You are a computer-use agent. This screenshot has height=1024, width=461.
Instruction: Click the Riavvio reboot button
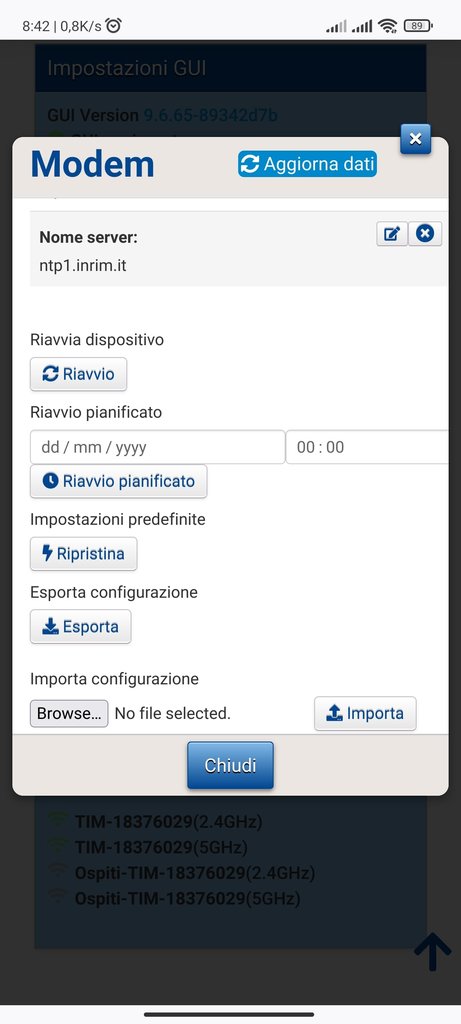pyautogui.click(x=78, y=374)
